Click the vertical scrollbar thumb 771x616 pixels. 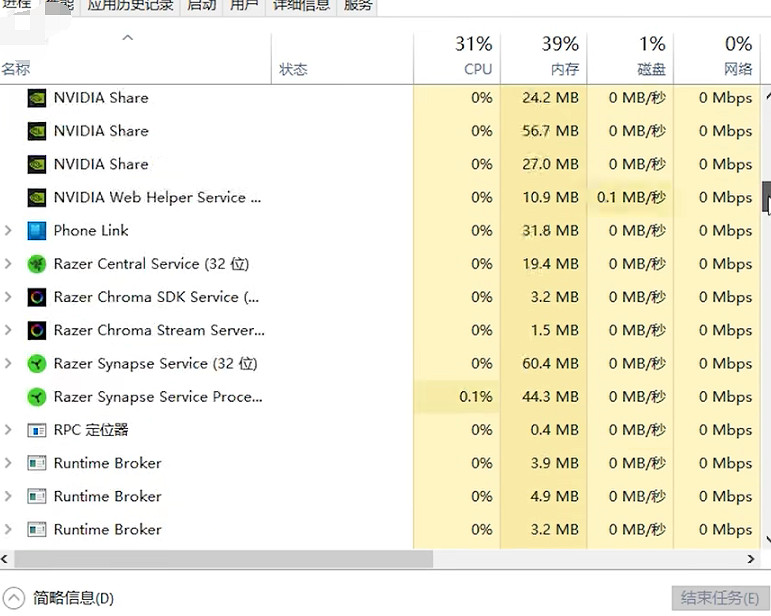(766, 197)
